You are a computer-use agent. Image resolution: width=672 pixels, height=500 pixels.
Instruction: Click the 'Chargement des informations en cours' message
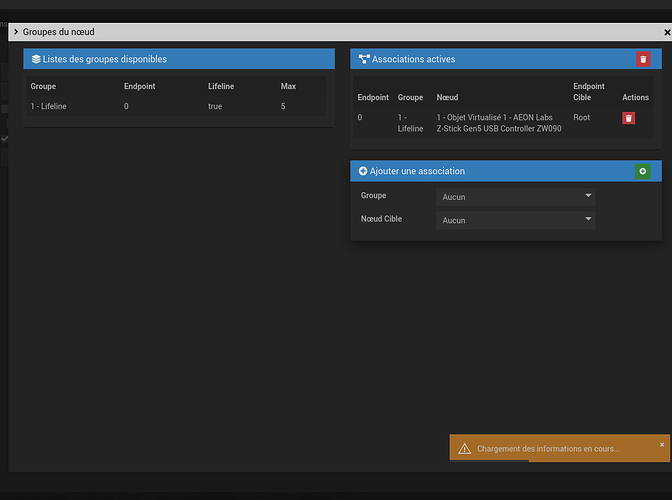(549, 449)
